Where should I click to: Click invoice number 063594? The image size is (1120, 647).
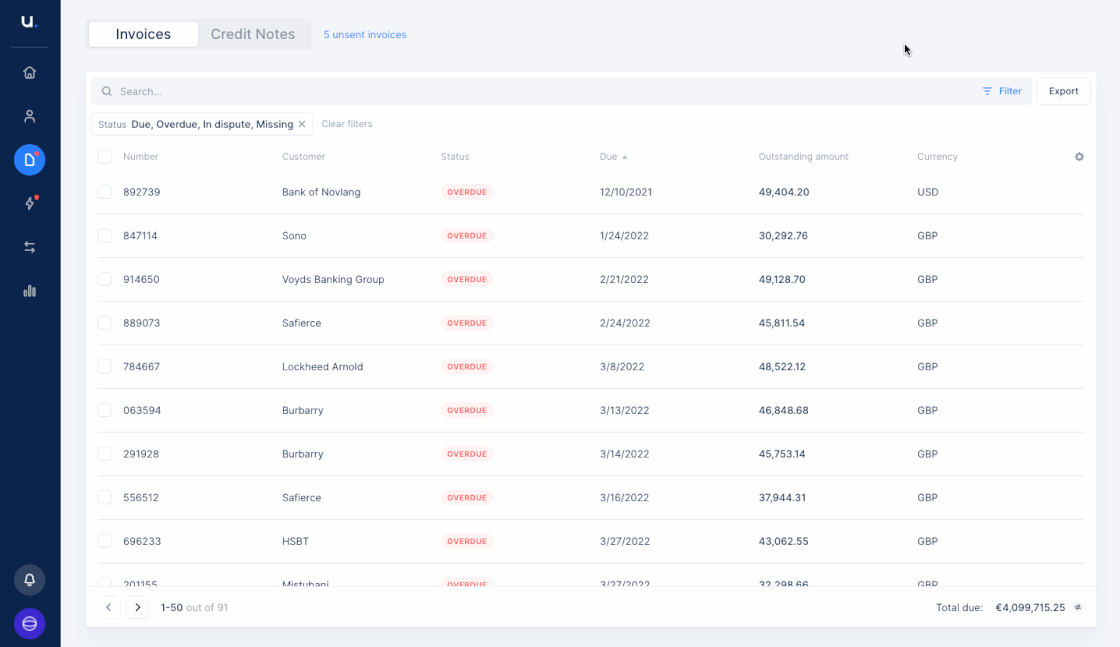point(142,410)
